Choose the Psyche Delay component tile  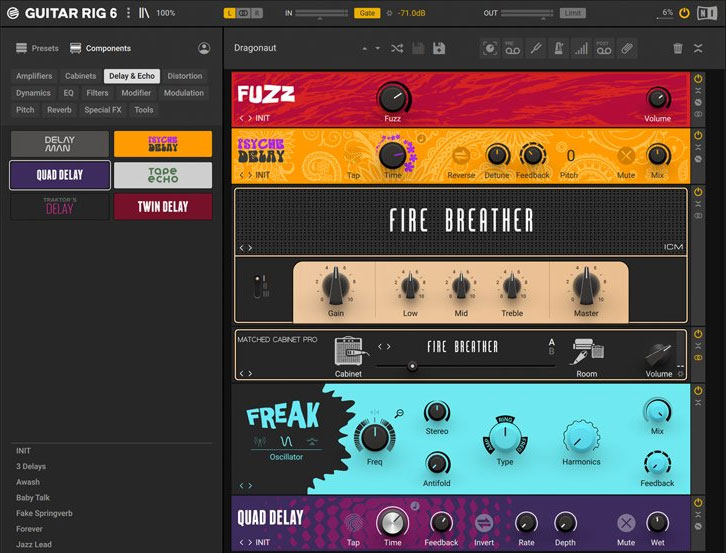163,144
